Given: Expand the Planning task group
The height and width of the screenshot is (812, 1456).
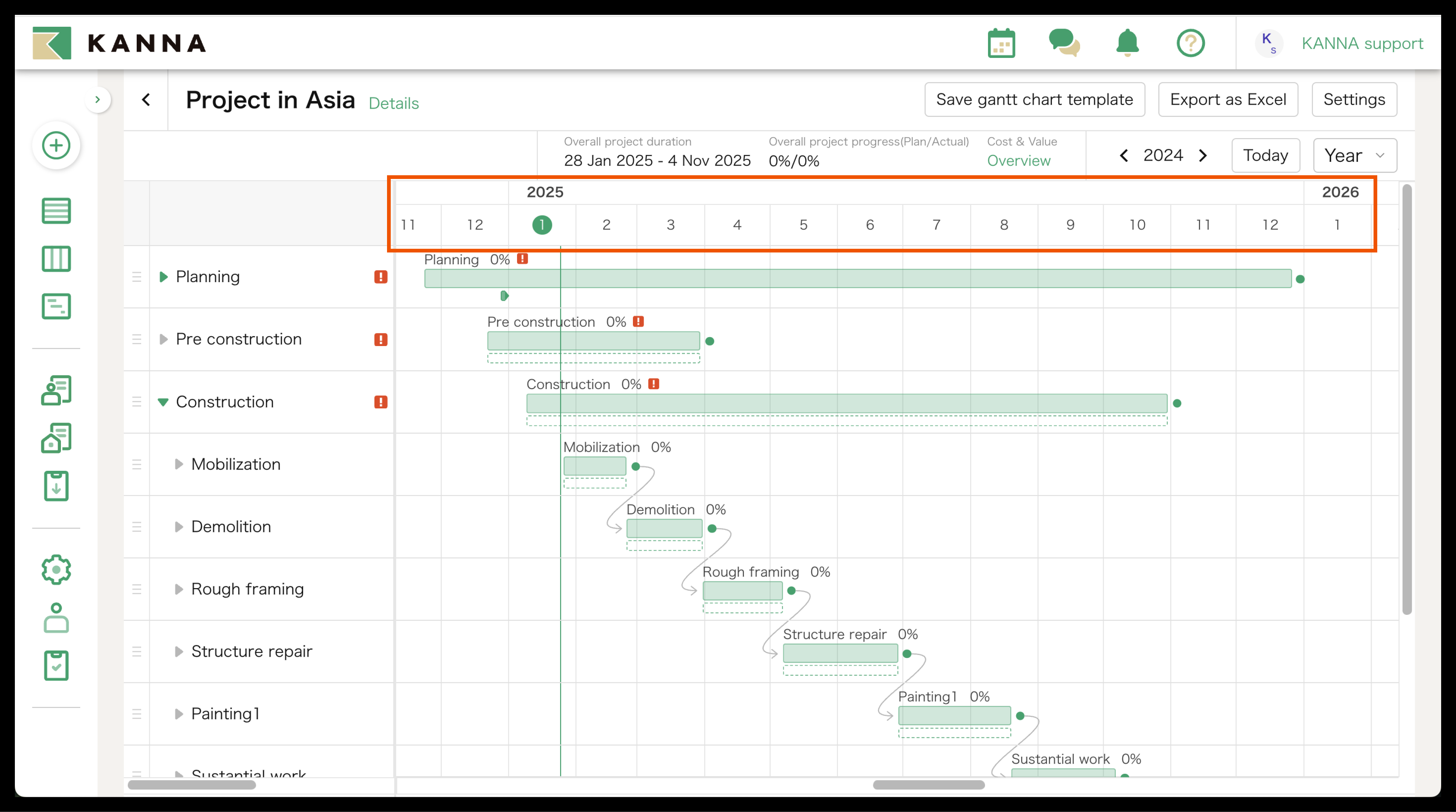Looking at the screenshot, I should 163,277.
